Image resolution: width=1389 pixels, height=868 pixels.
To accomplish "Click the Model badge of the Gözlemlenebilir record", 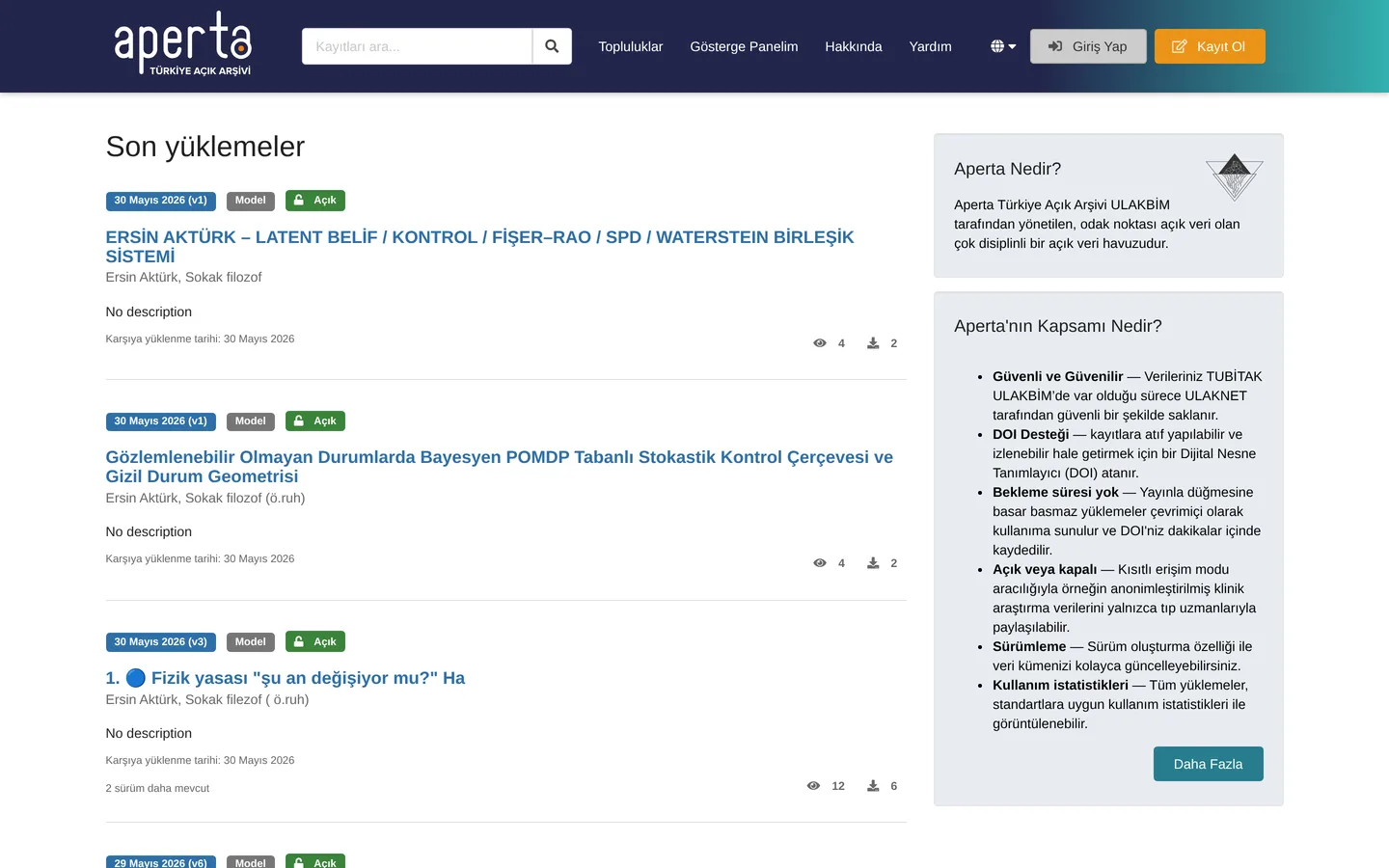I will (x=251, y=421).
